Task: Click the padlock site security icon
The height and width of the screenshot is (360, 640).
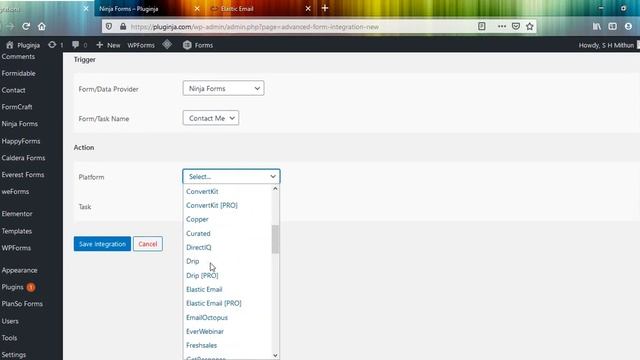Action: pos(123,27)
